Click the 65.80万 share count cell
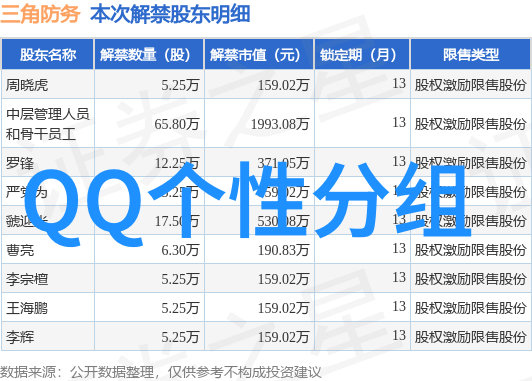The height and width of the screenshot is (381, 532). (x=176, y=124)
